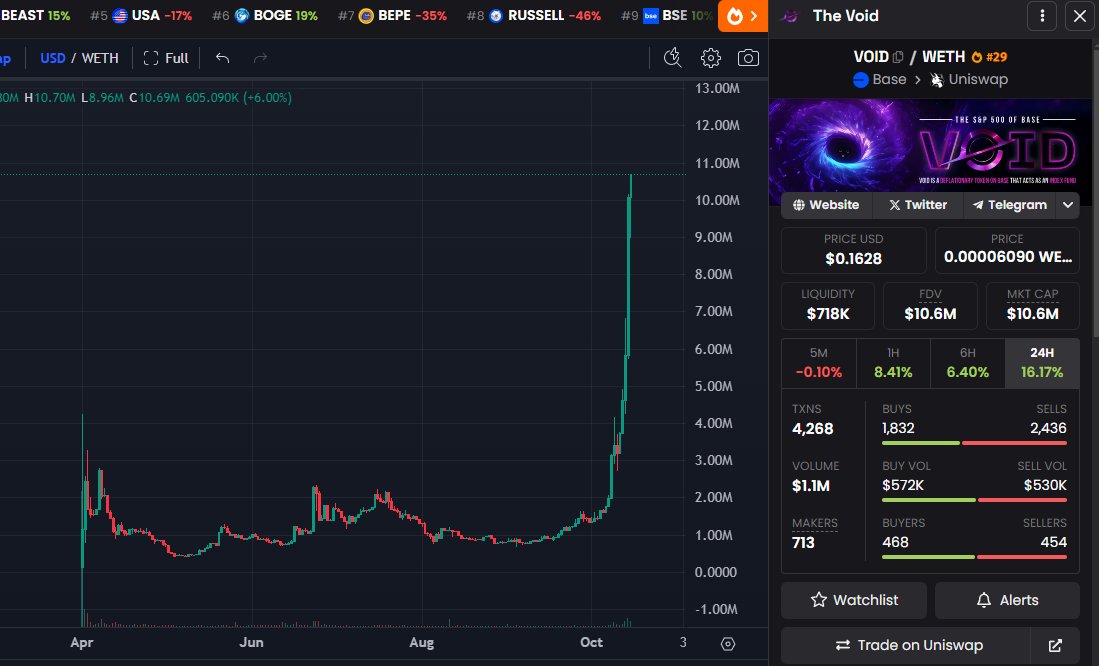This screenshot has width=1099, height=666.
Task: Switch price display to USD
Action: click(53, 58)
